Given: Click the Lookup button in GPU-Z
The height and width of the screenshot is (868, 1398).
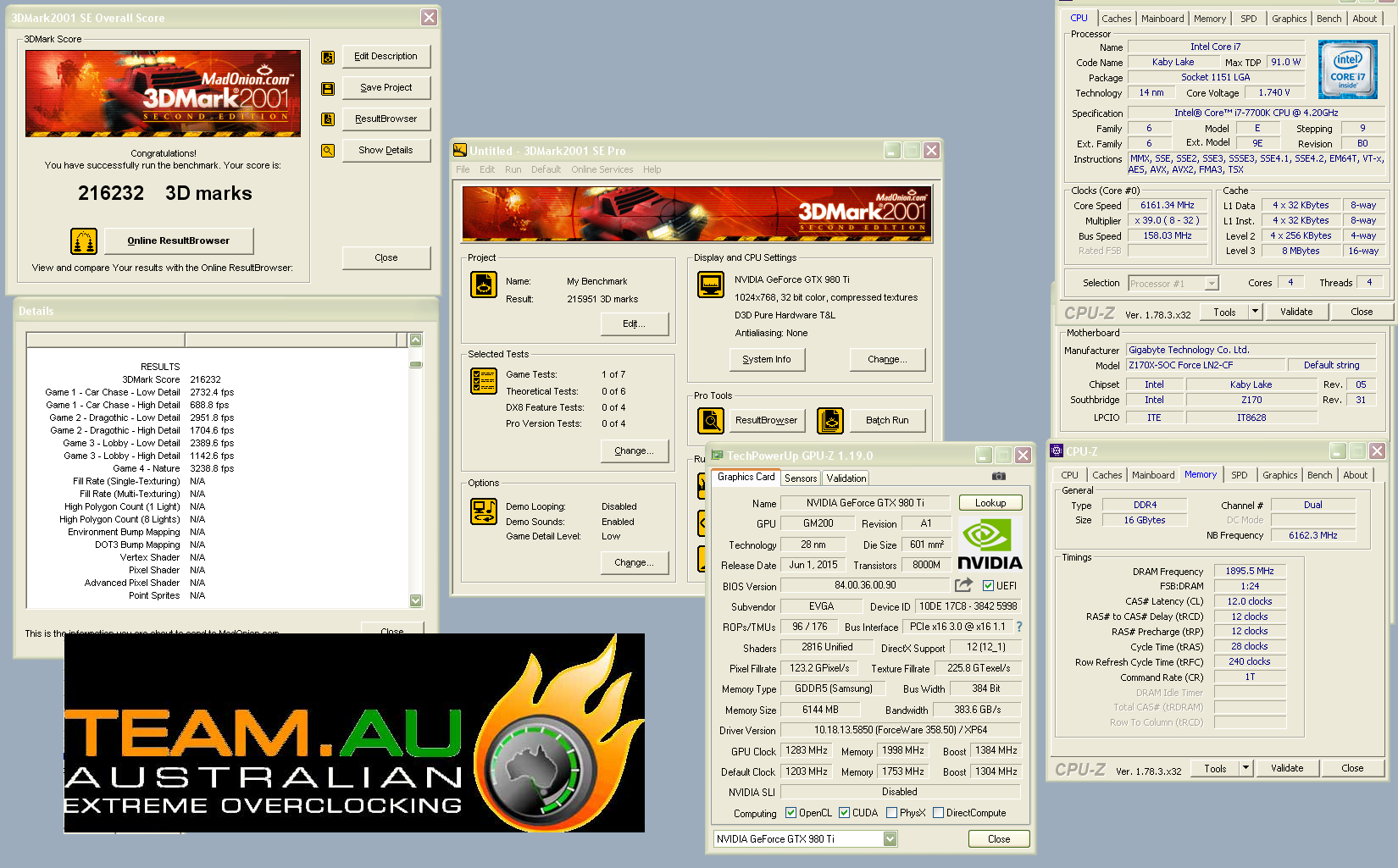Looking at the screenshot, I should pyautogui.click(x=990, y=503).
